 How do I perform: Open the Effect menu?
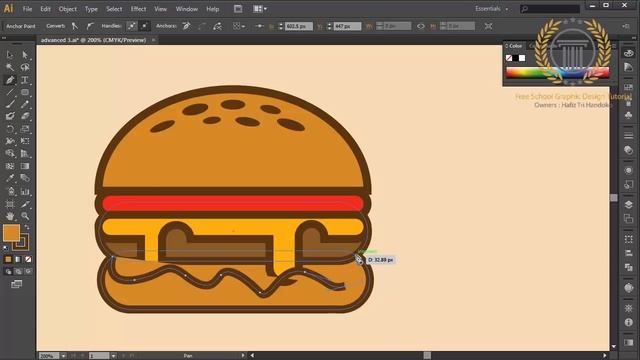tap(138, 9)
